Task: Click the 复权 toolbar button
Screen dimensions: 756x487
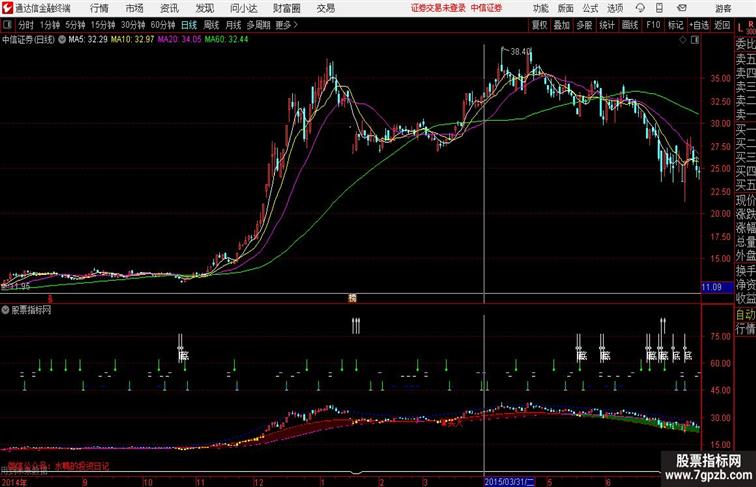Action: pos(540,25)
